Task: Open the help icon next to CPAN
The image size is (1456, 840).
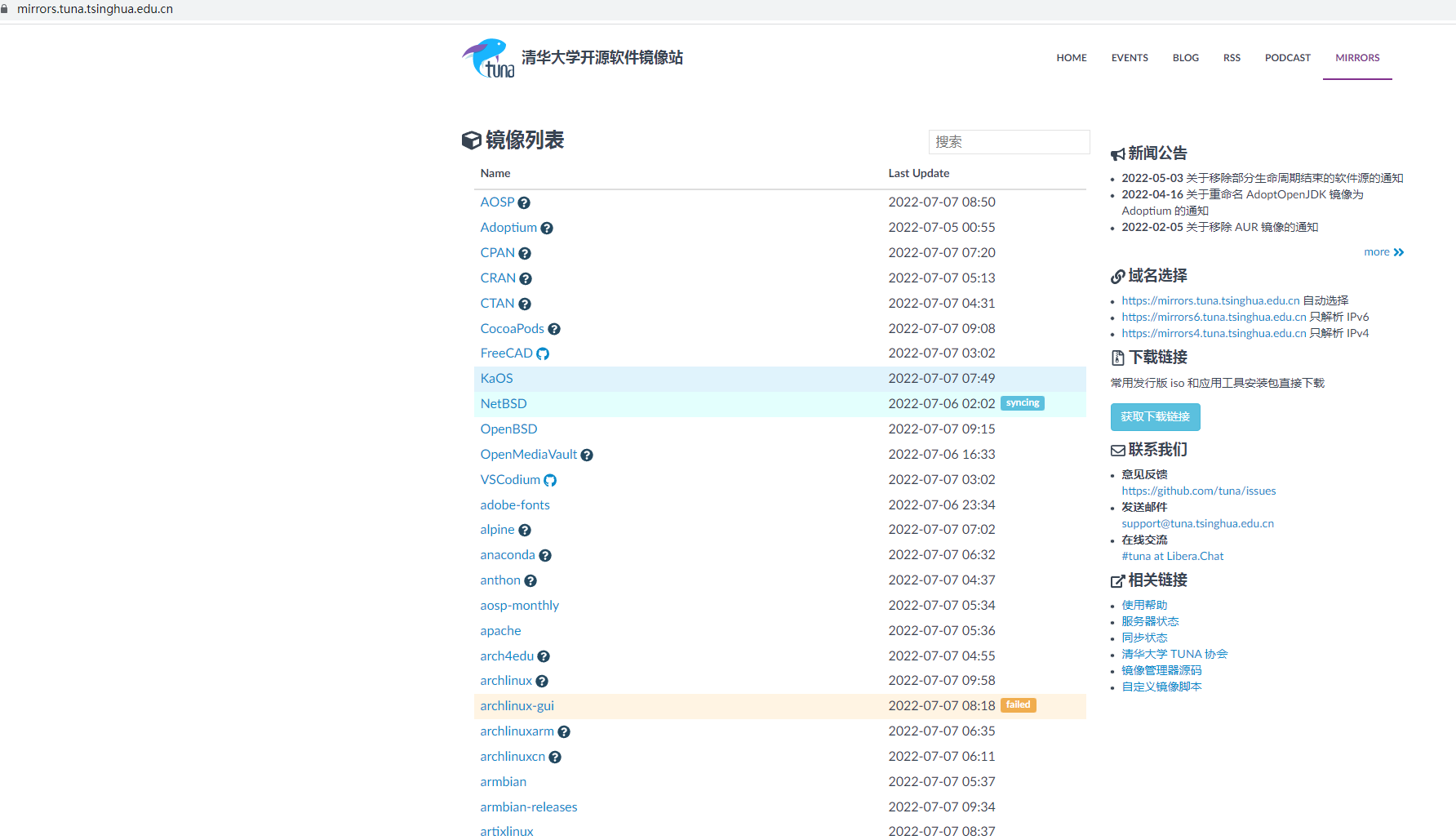Action: (x=525, y=254)
